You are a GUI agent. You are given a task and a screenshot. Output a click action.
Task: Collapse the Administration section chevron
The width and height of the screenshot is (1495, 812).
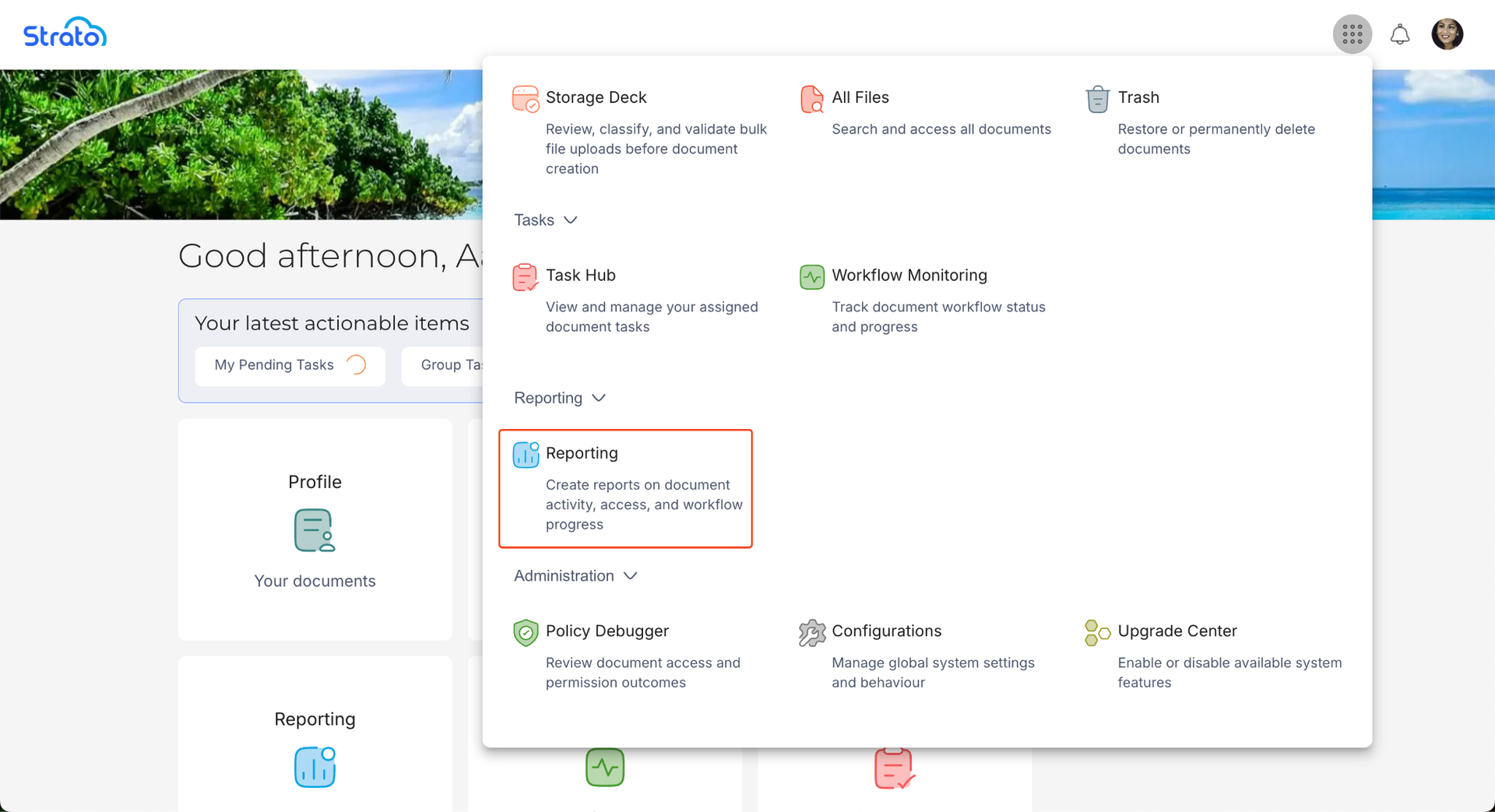[x=631, y=576]
